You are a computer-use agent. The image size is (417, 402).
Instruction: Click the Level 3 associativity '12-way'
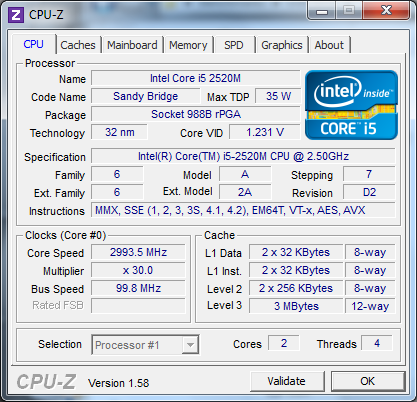pos(370,306)
